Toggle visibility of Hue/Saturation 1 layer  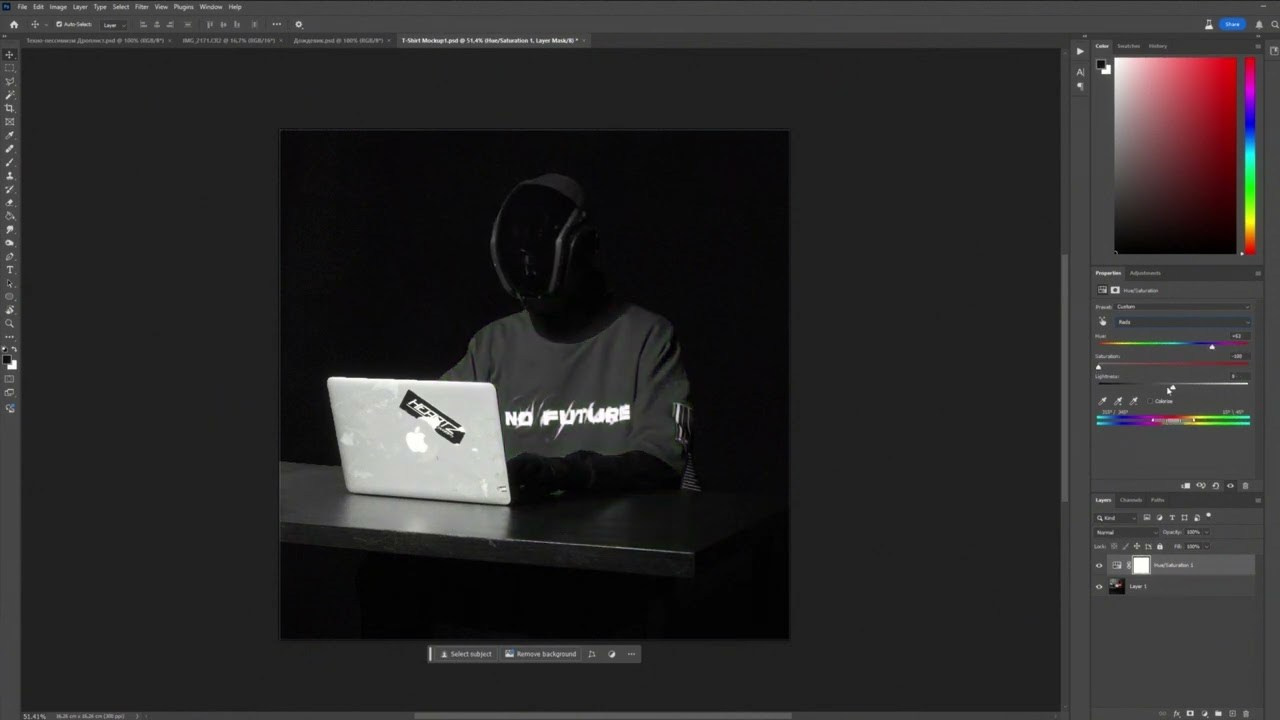[1098, 565]
